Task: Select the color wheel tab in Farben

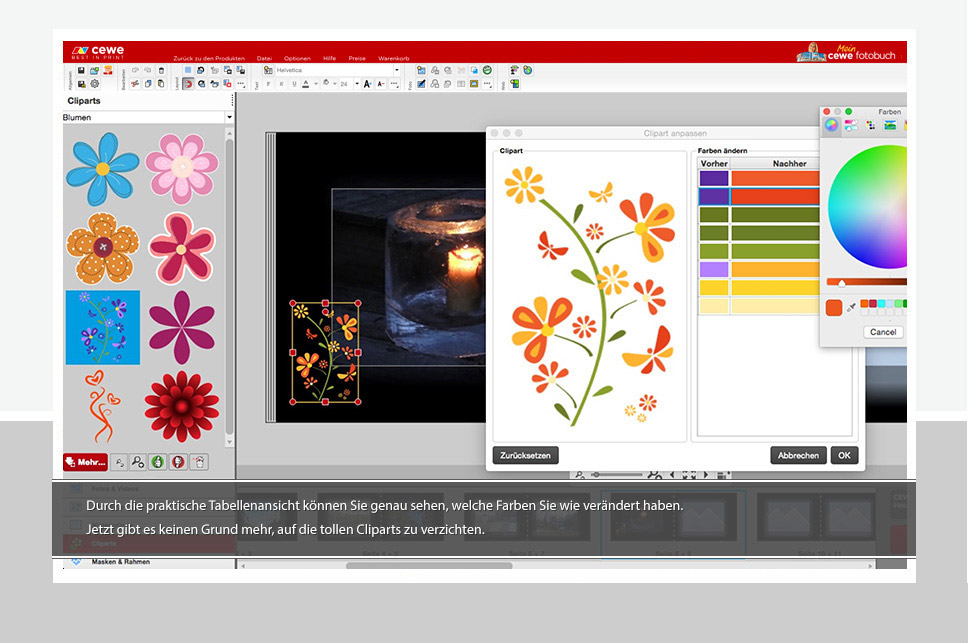Action: pyautogui.click(x=831, y=125)
